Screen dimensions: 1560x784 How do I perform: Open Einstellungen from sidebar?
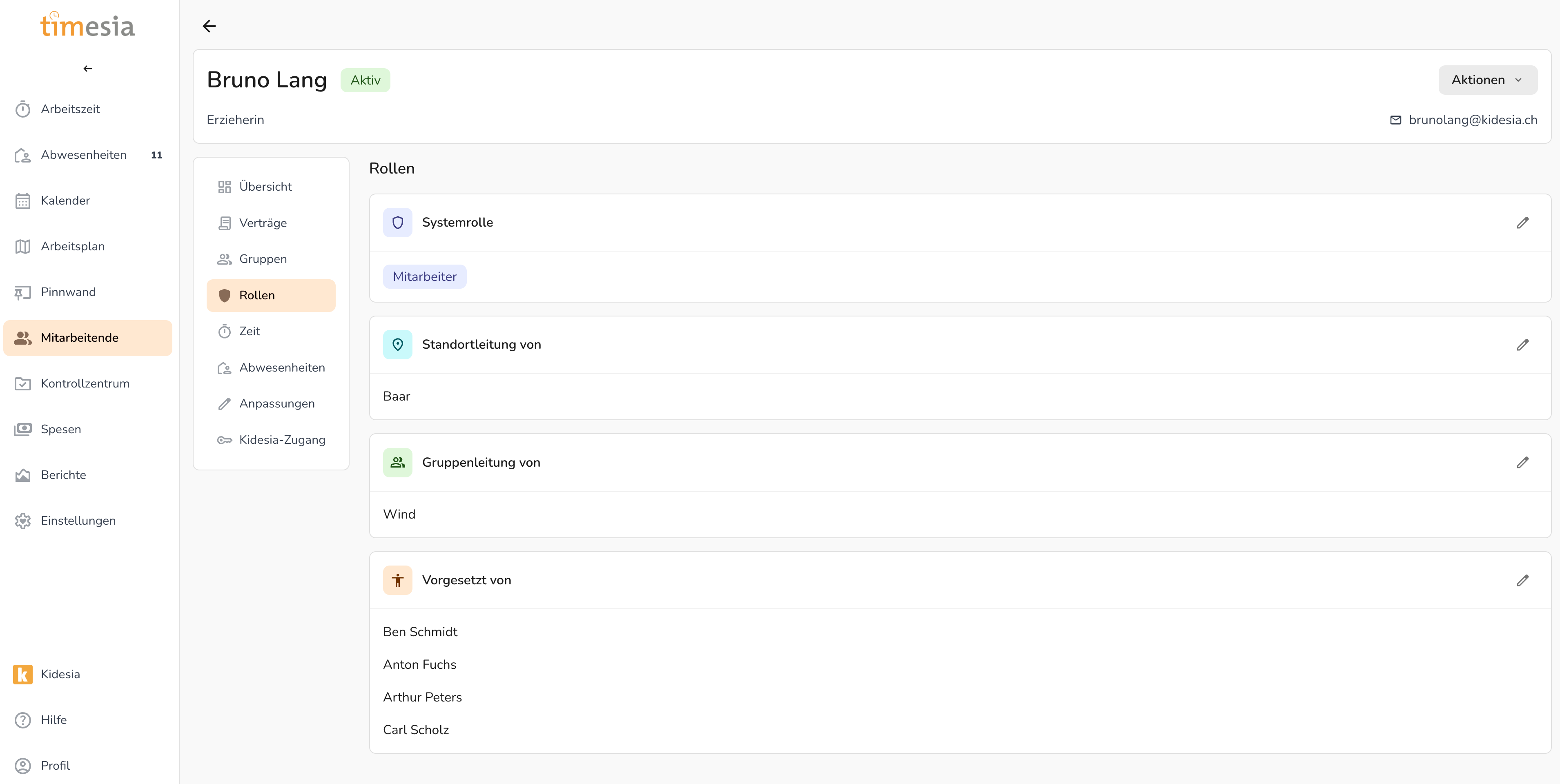(x=78, y=521)
